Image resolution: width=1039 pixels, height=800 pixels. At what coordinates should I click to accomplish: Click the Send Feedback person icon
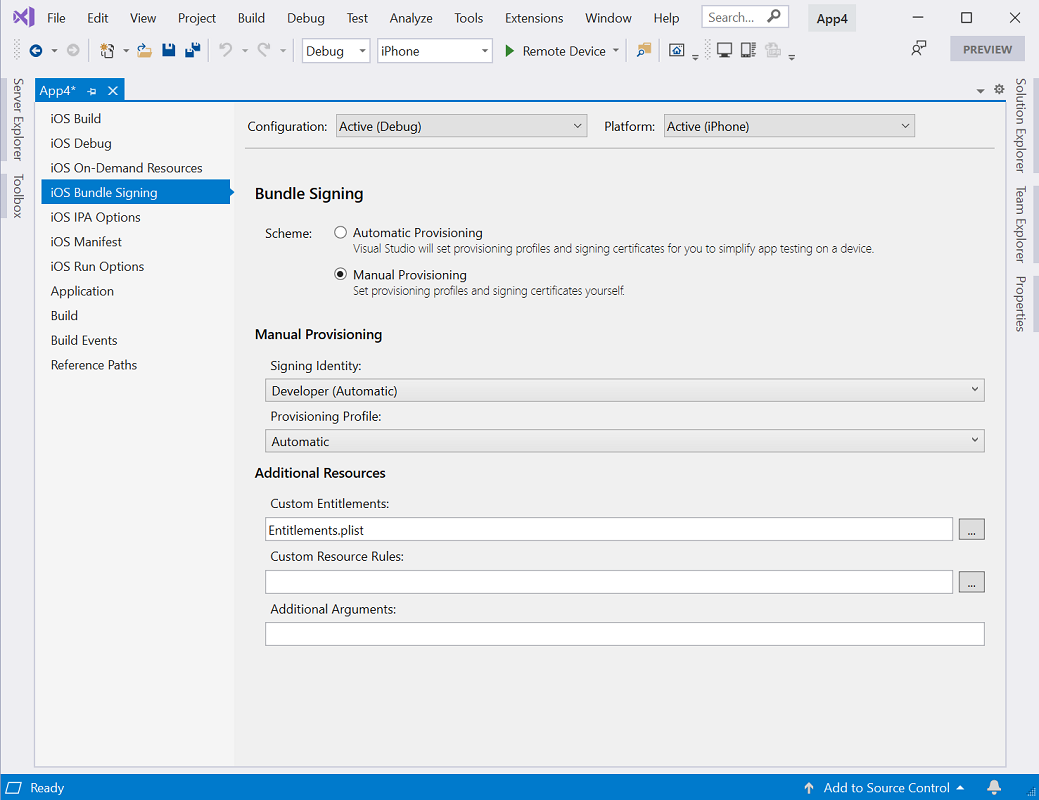pyautogui.click(x=918, y=48)
